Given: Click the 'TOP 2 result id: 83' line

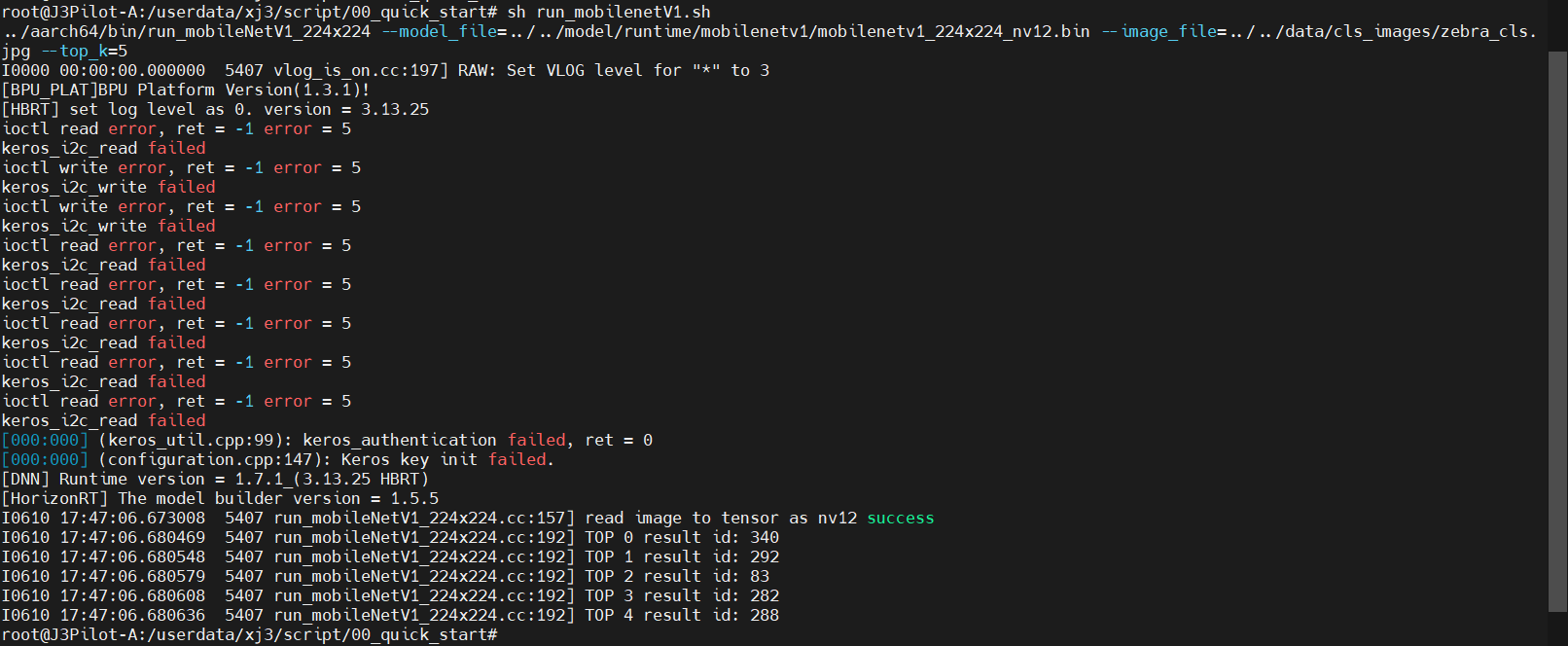Looking at the screenshot, I should tap(676, 576).
